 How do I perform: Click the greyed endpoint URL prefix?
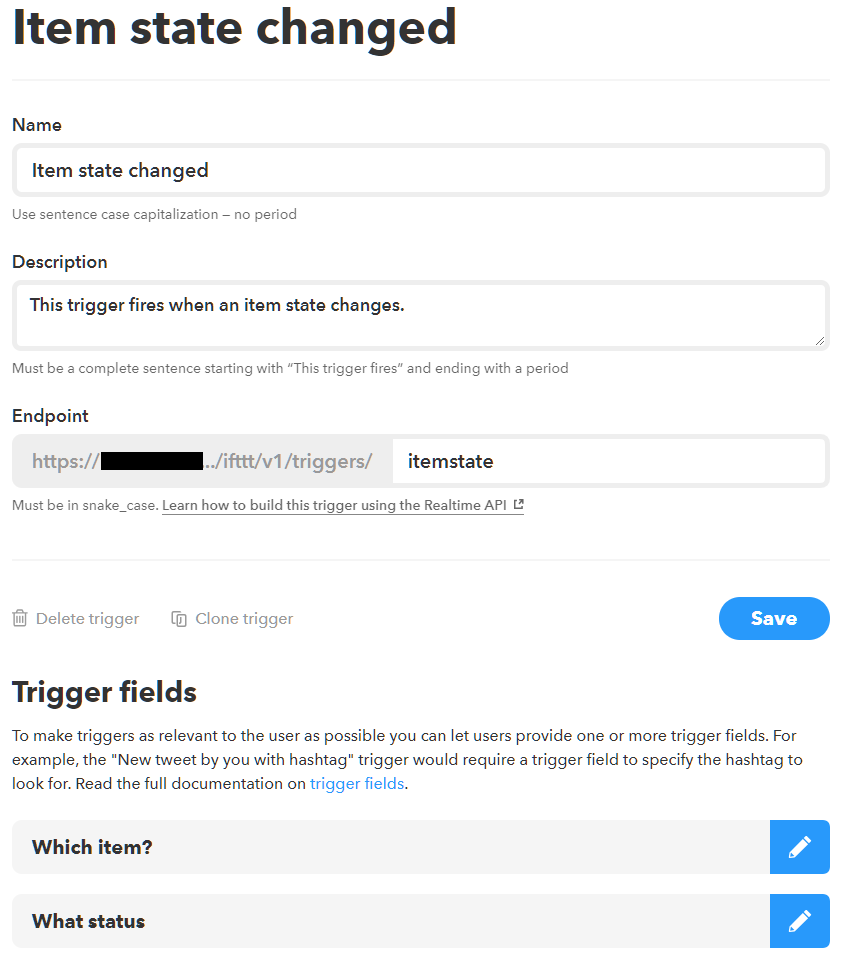click(x=202, y=461)
